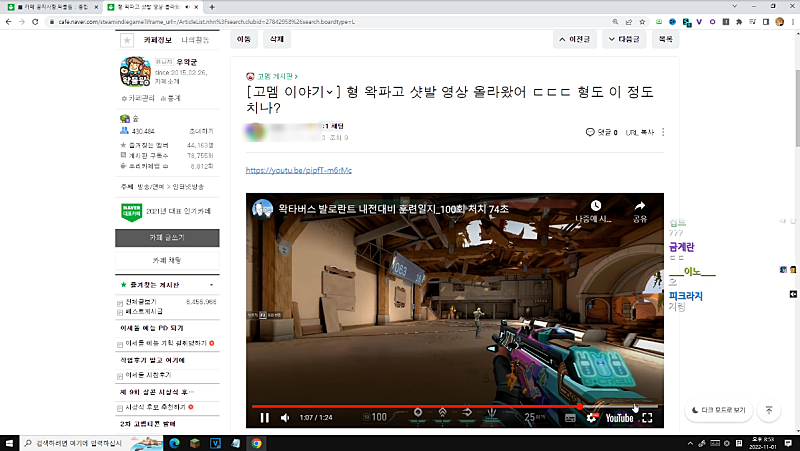Mute the video with speaker icon
Image resolution: width=800 pixels, height=451 pixels.
point(285,418)
